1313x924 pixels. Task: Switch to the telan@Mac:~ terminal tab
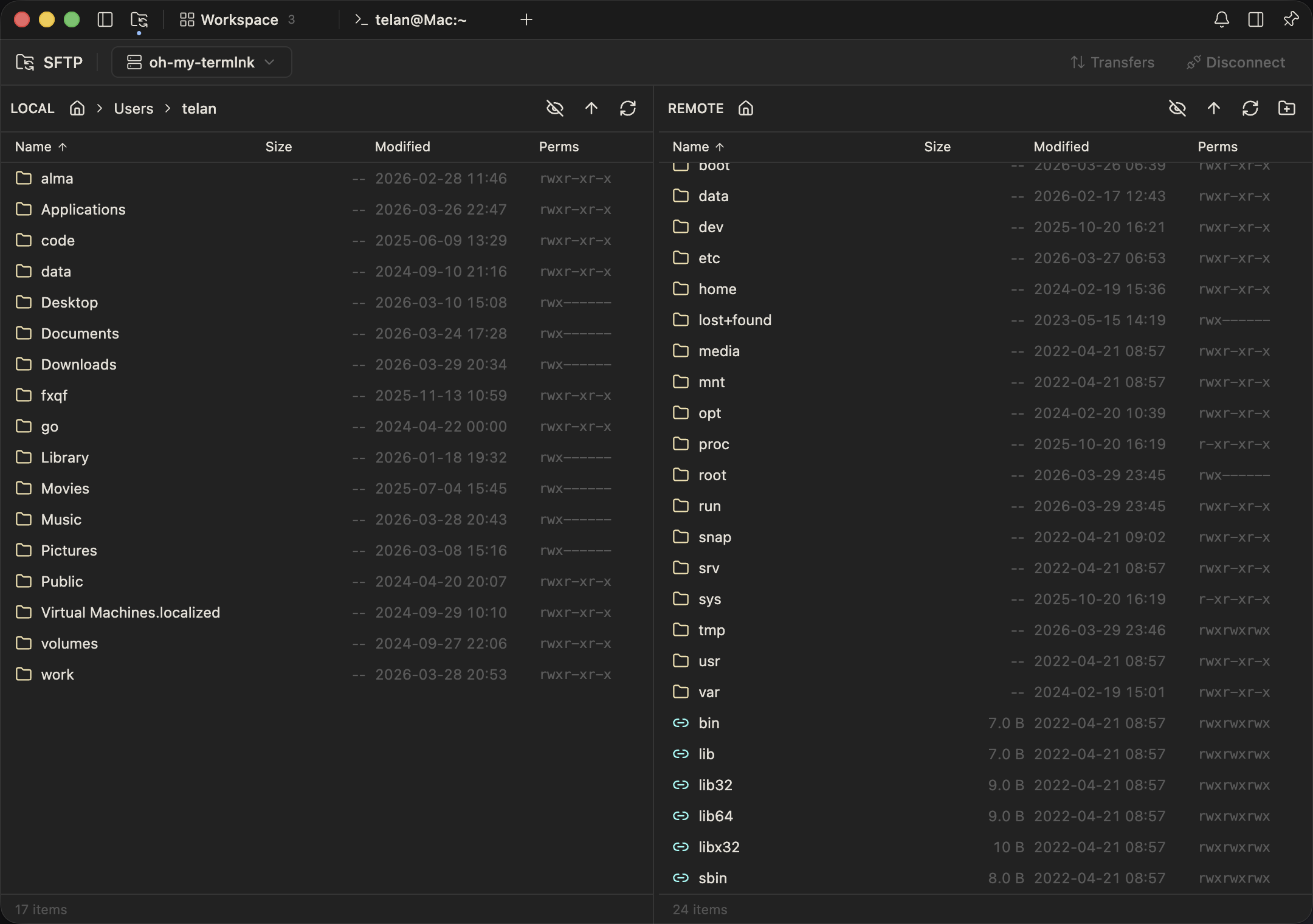(411, 20)
